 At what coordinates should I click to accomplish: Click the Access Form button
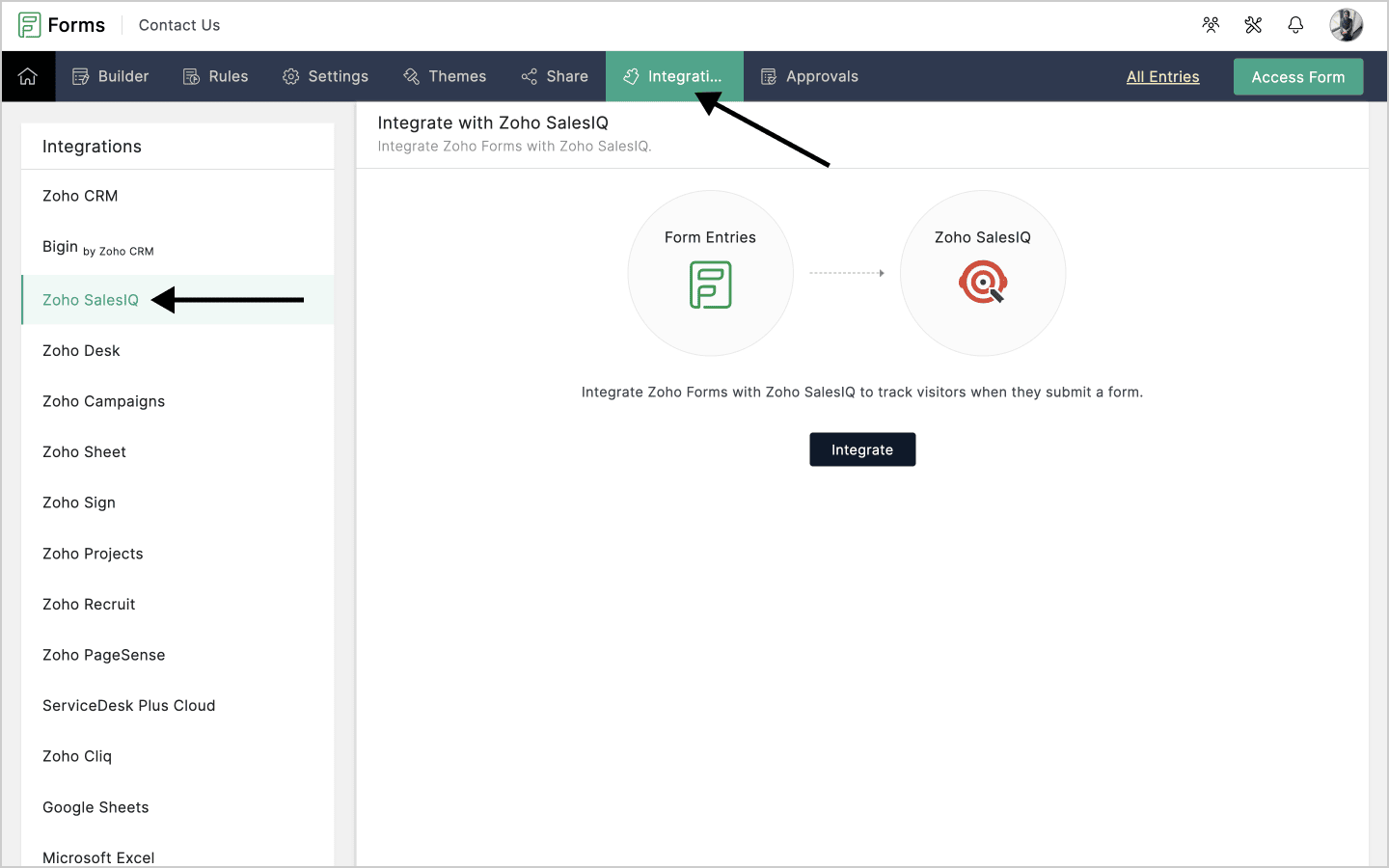point(1298,77)
